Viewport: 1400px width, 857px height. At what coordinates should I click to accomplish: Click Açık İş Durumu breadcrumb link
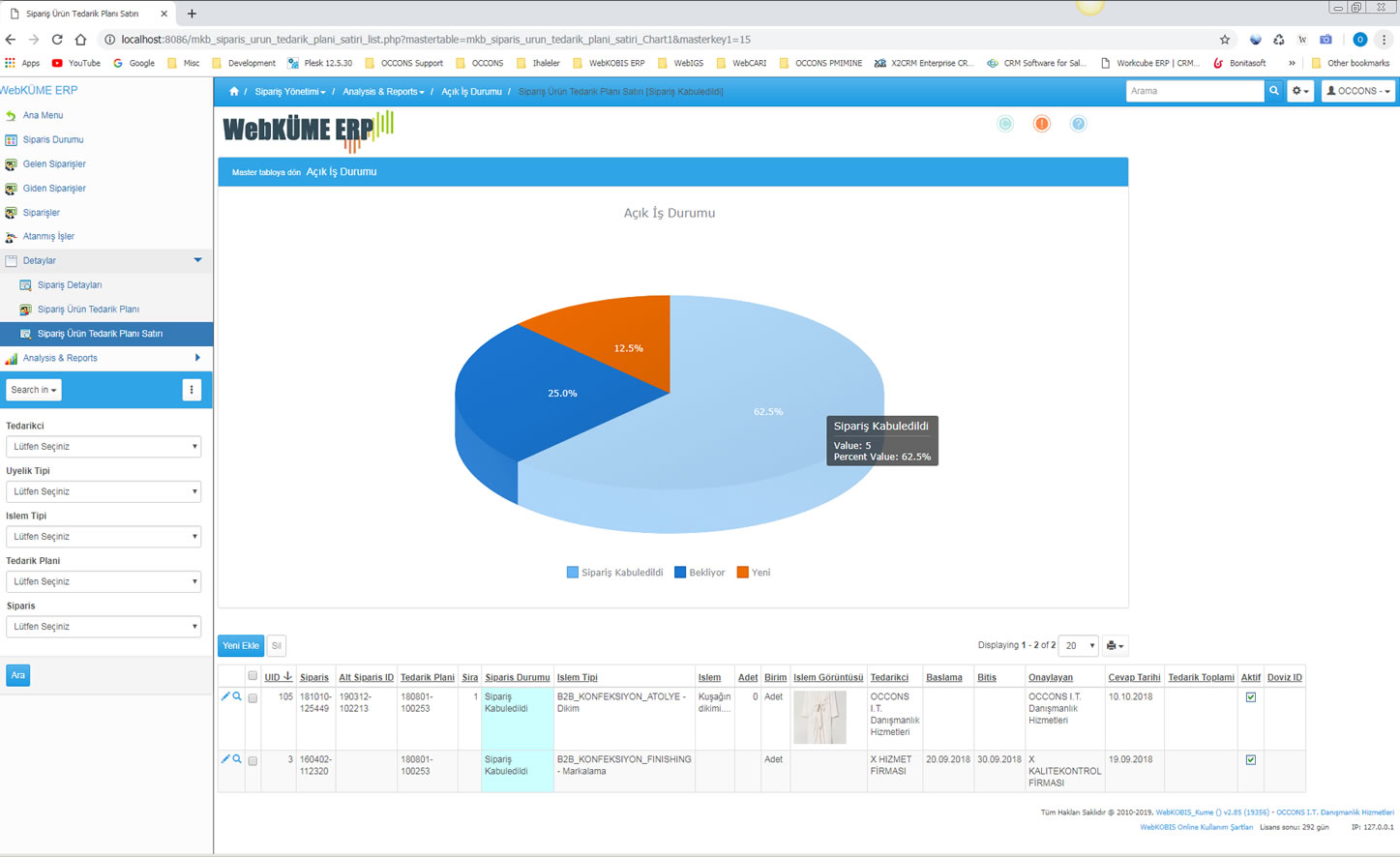(x=471, y=92)
